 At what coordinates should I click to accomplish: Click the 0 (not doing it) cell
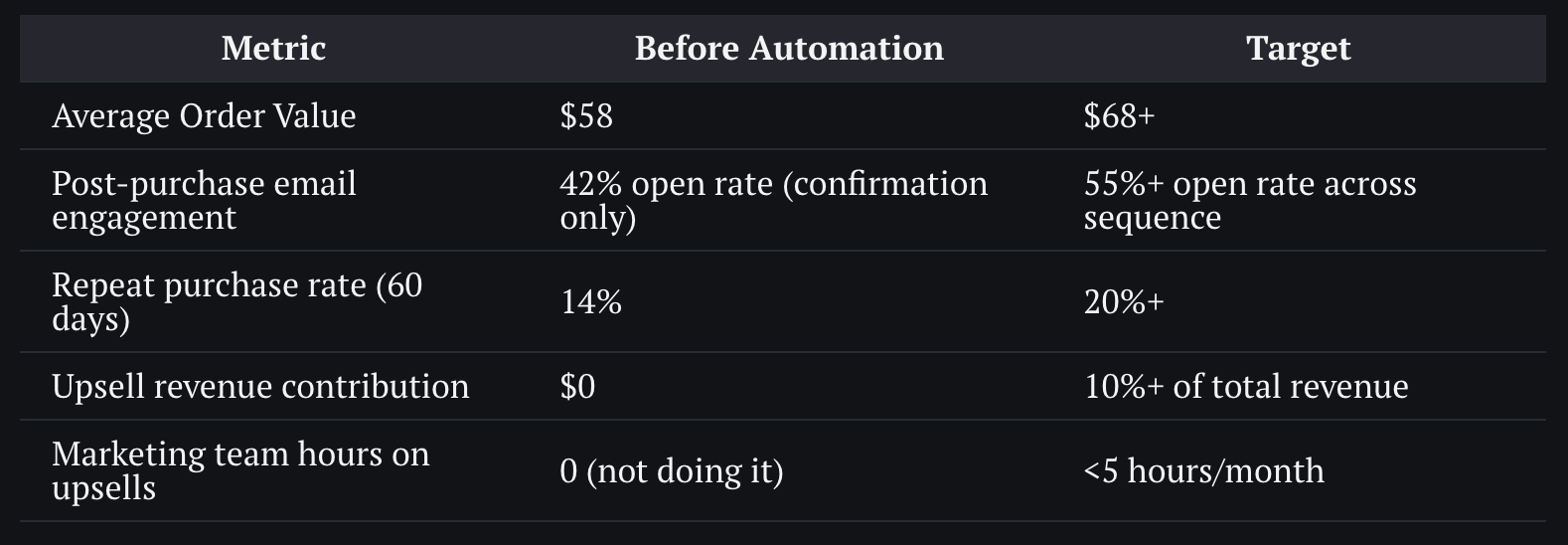(x=672, y=470)
